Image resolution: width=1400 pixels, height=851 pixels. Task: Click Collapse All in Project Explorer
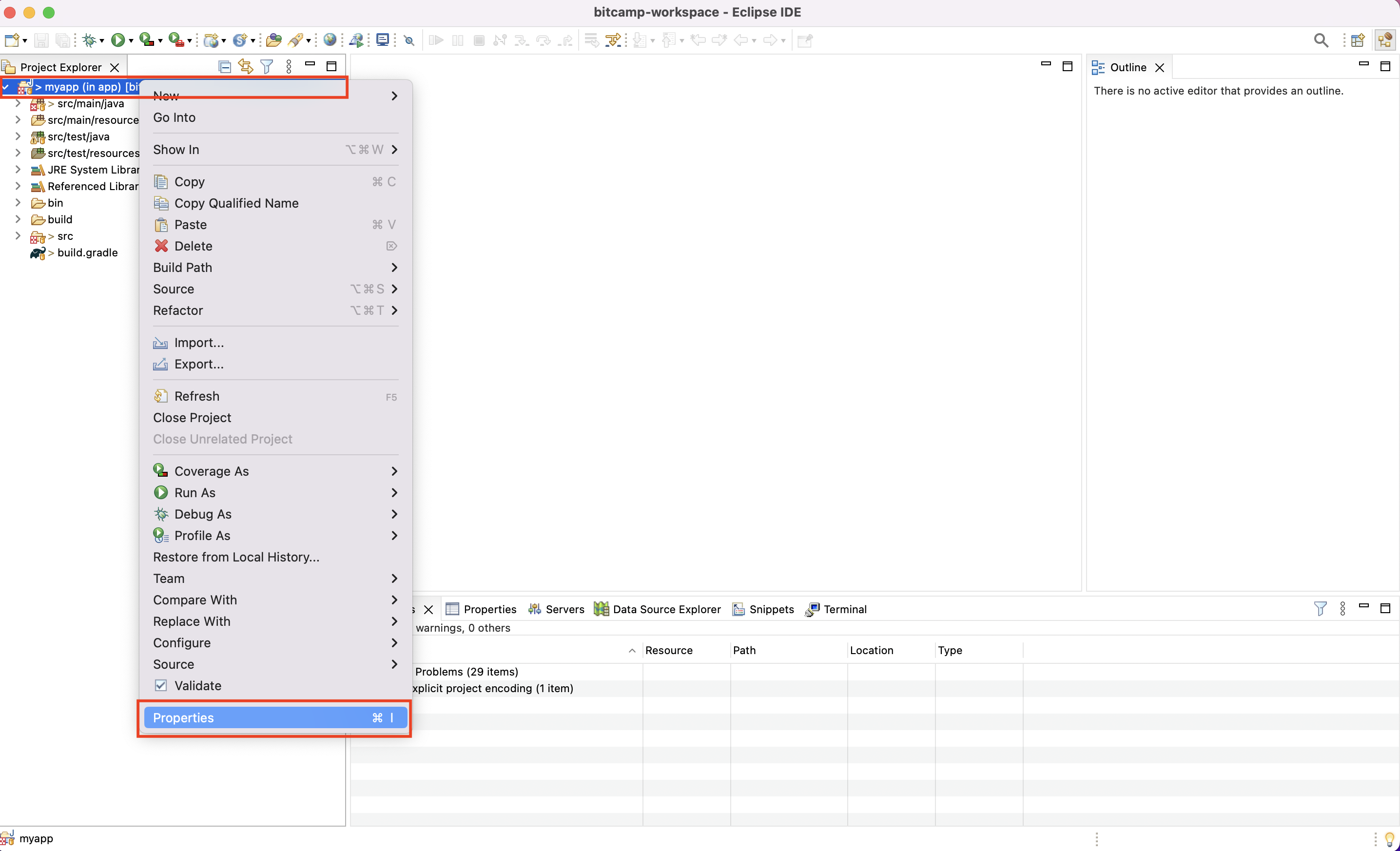pyautogui.click(x=224, y=67)
